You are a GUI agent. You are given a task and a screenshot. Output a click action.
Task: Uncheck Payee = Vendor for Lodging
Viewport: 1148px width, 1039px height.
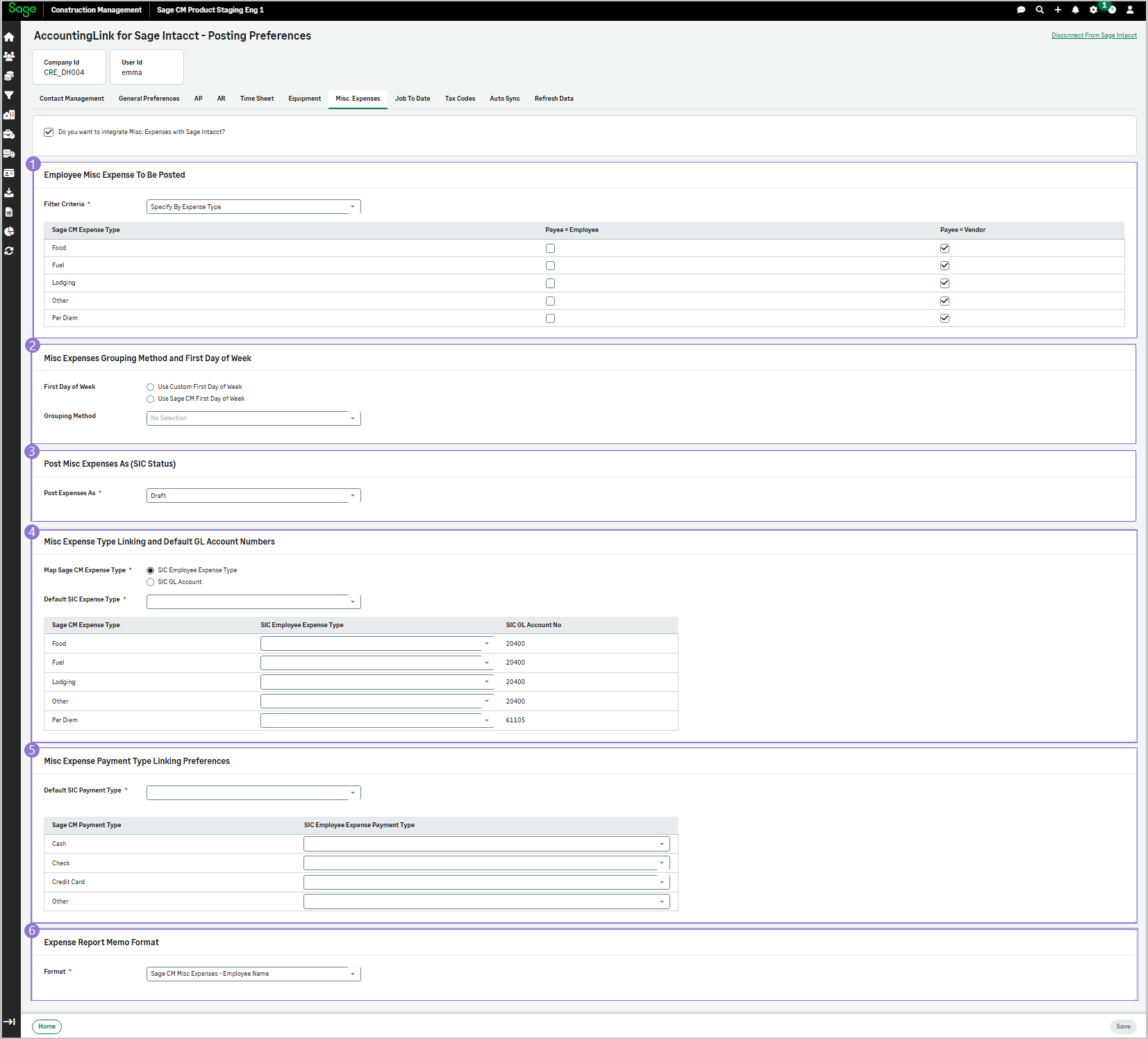point(945,283)
